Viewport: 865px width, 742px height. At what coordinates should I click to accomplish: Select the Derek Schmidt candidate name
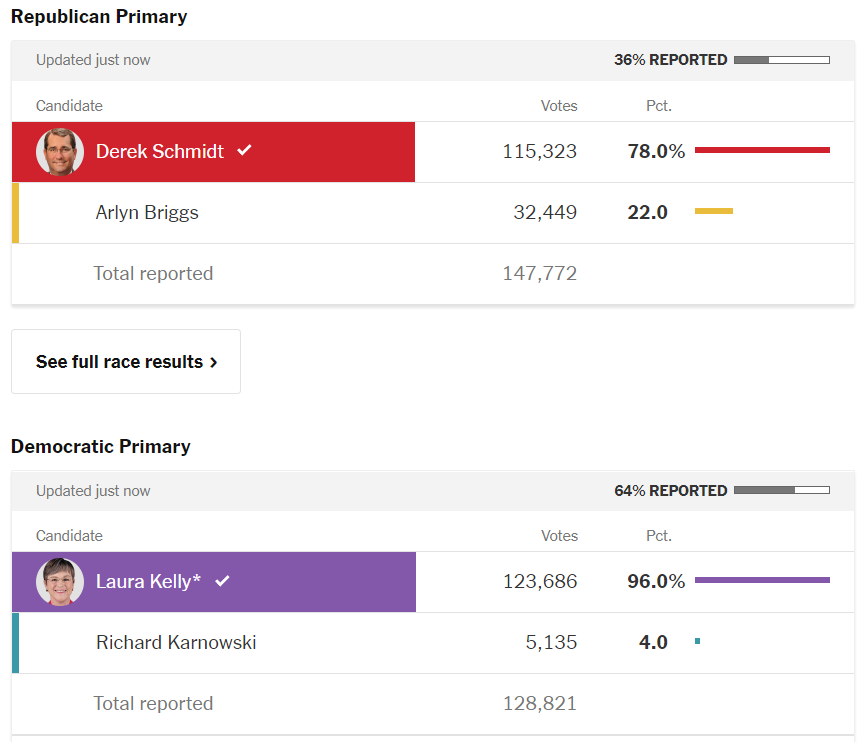(160, 152)
